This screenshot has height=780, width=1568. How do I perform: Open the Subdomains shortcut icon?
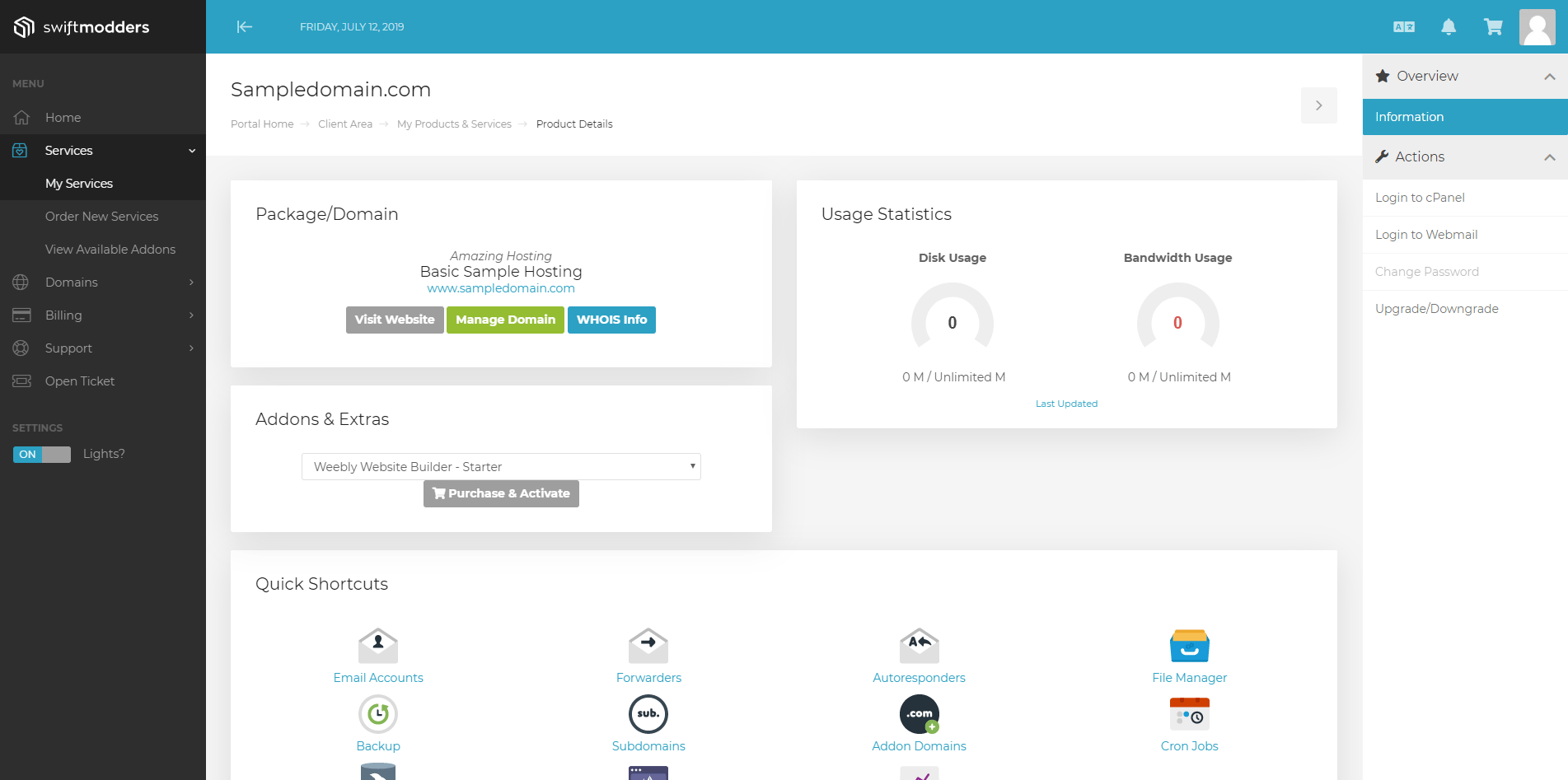point(648,714)
